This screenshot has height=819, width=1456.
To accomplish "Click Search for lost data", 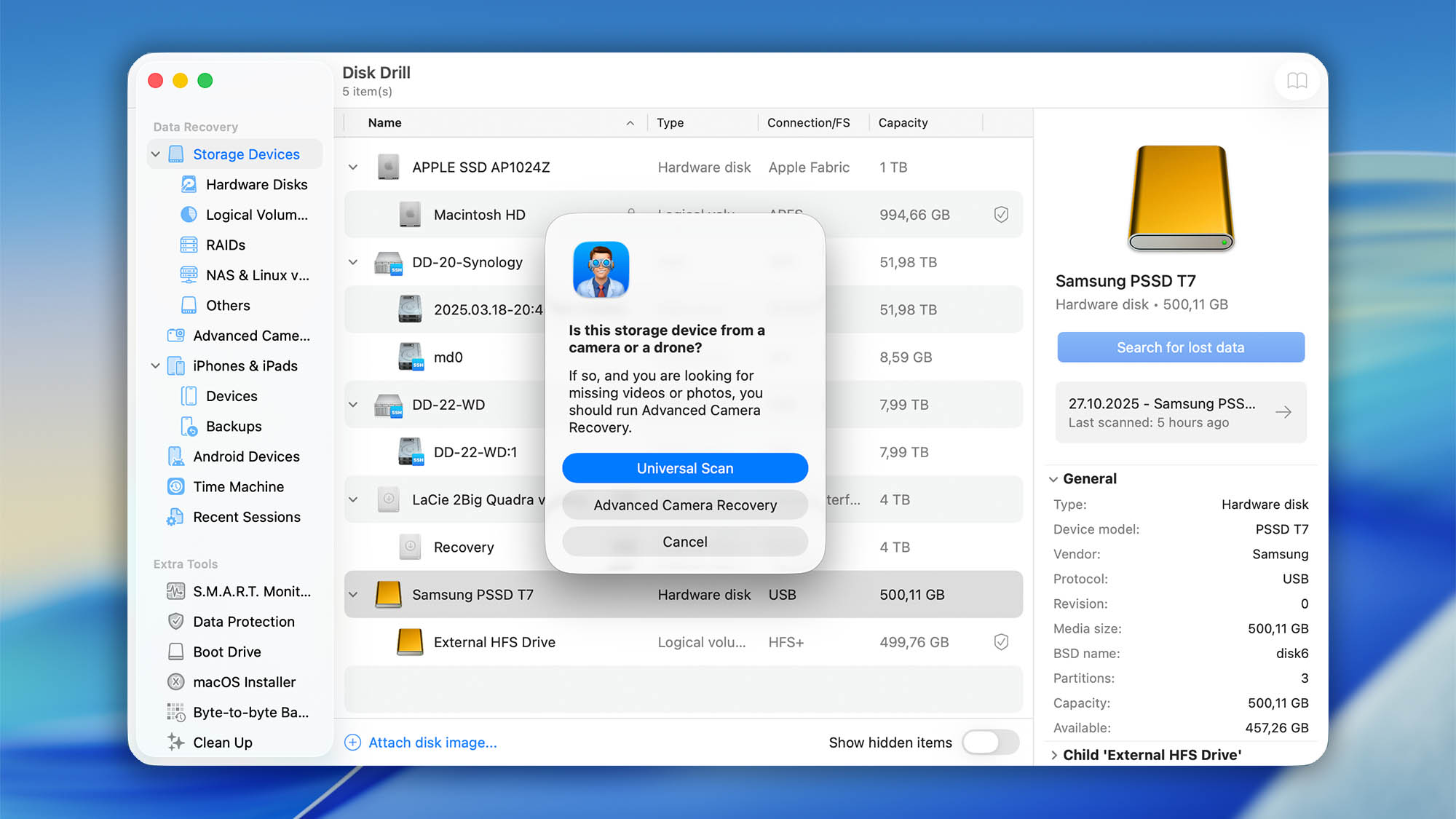I will [1180, 347].
